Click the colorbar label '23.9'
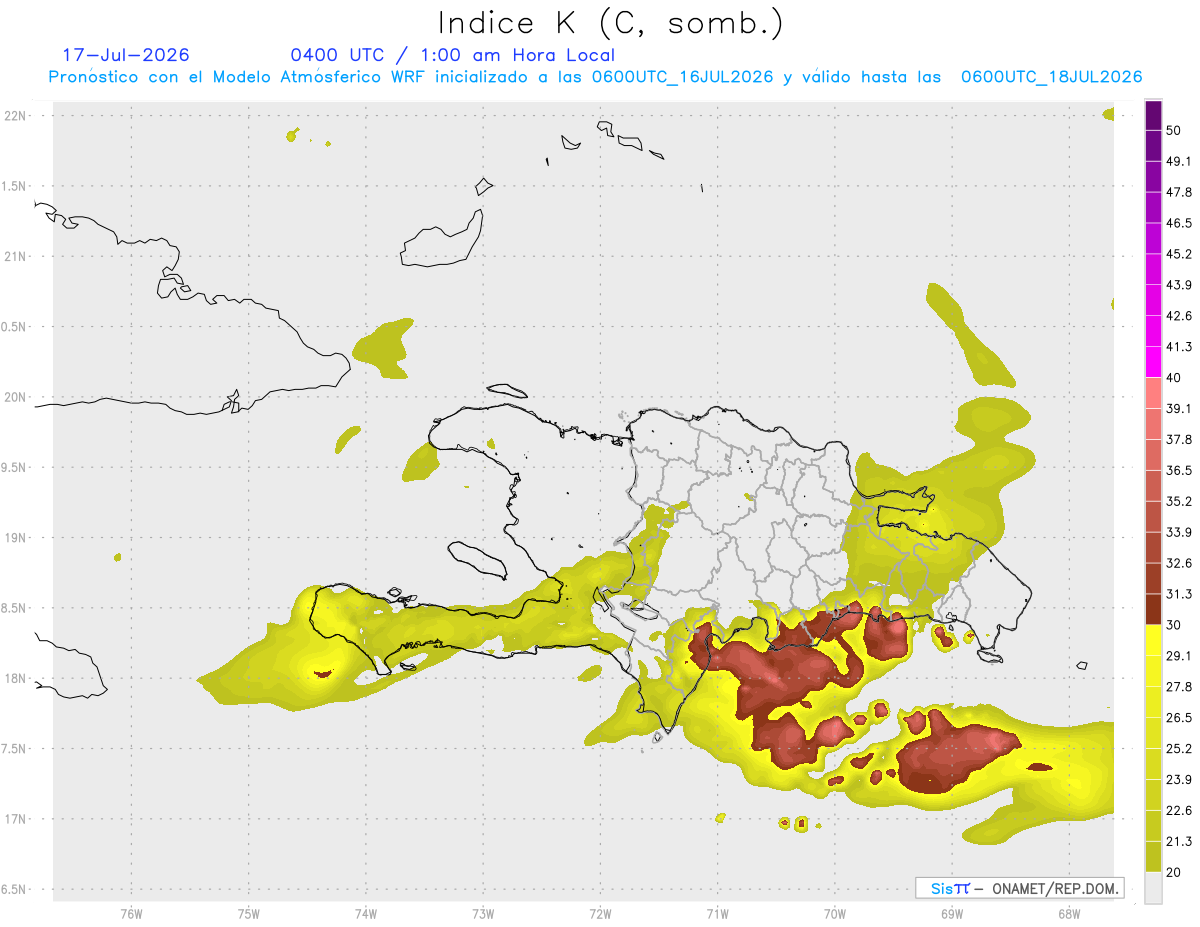This screenshot has height=927, width=1200. [x=1179, y=780]
